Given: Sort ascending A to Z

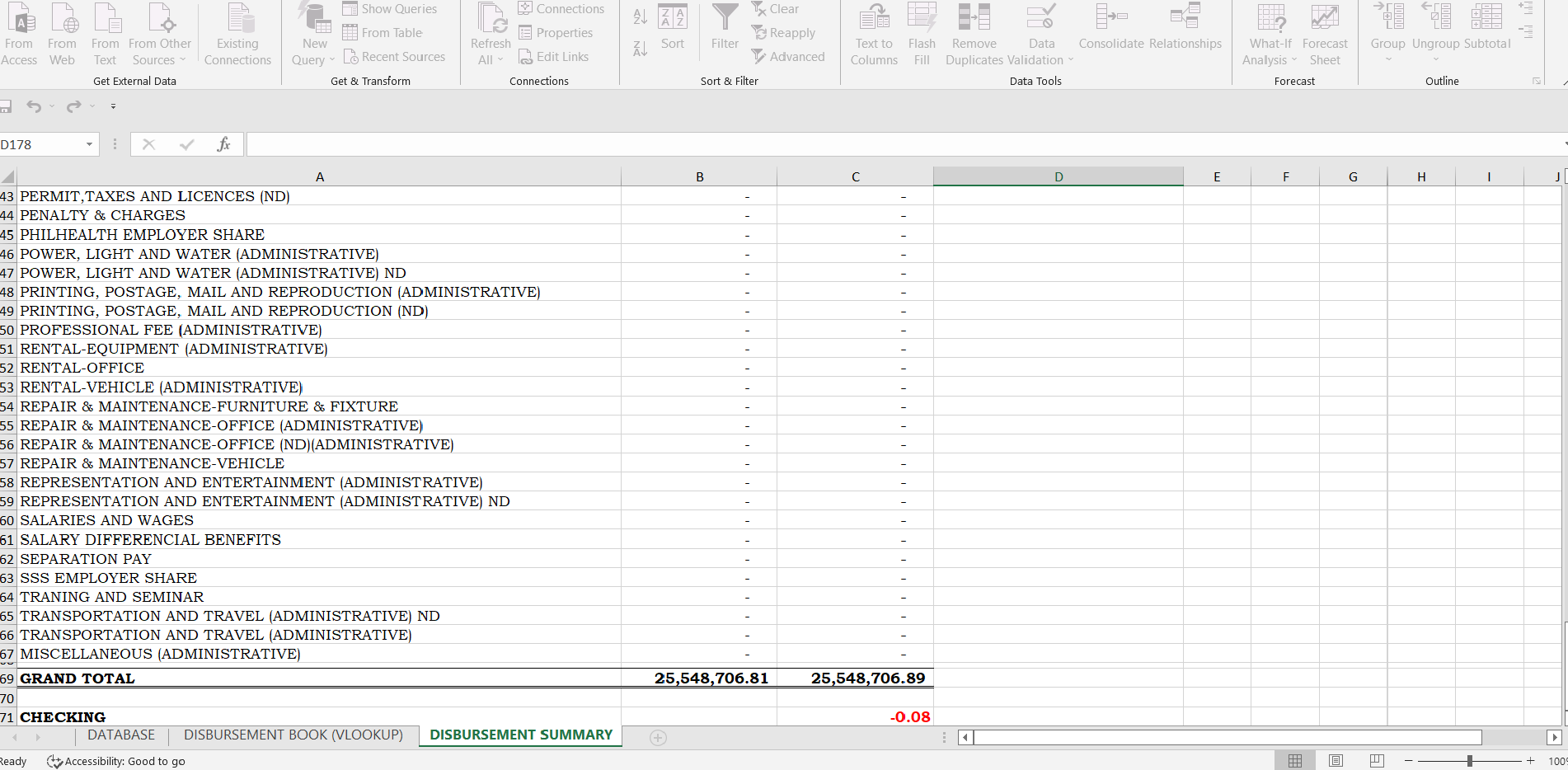Looking at the screenshot, I should (641, 16).
